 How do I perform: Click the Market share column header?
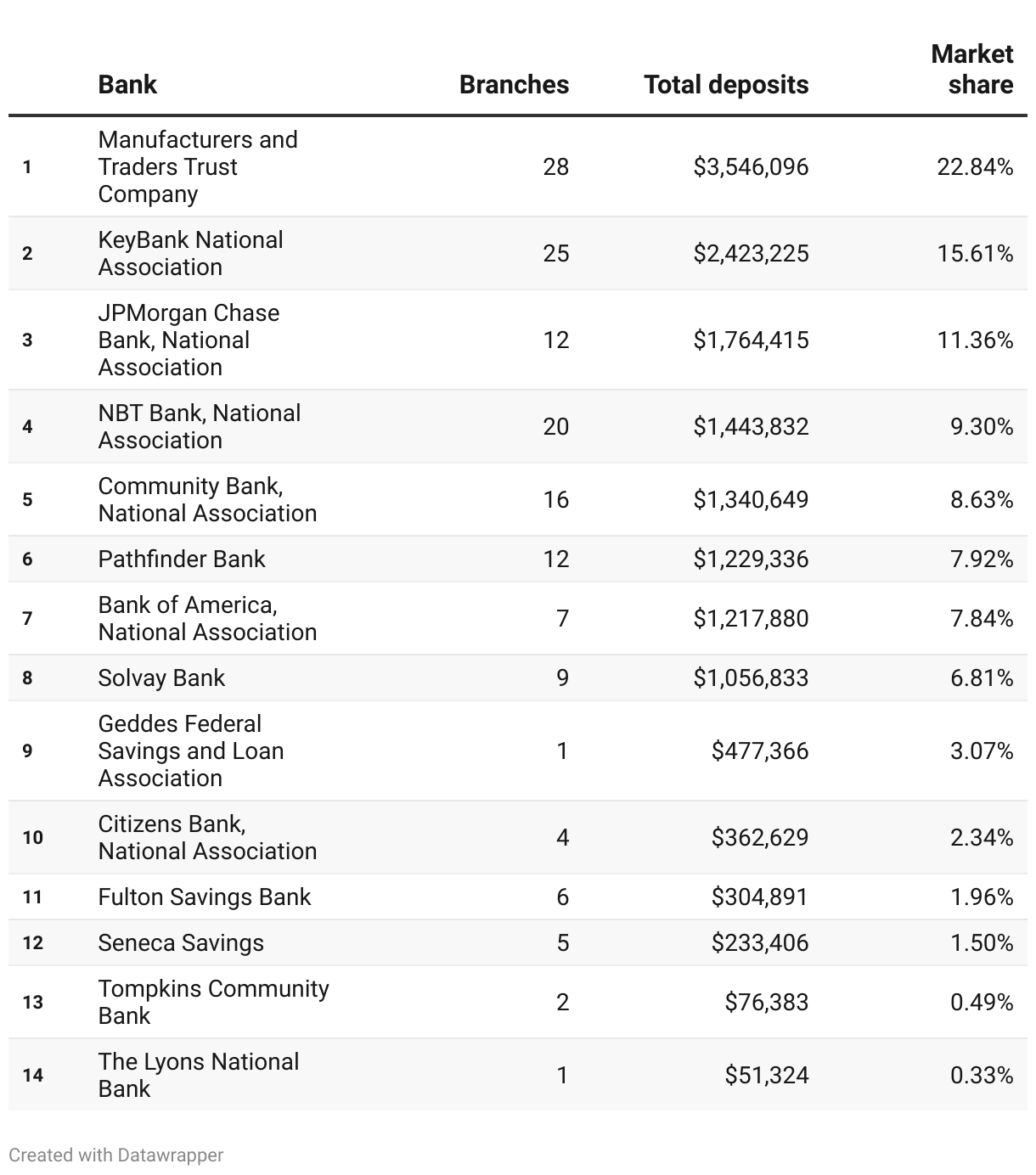click(972, 70)
